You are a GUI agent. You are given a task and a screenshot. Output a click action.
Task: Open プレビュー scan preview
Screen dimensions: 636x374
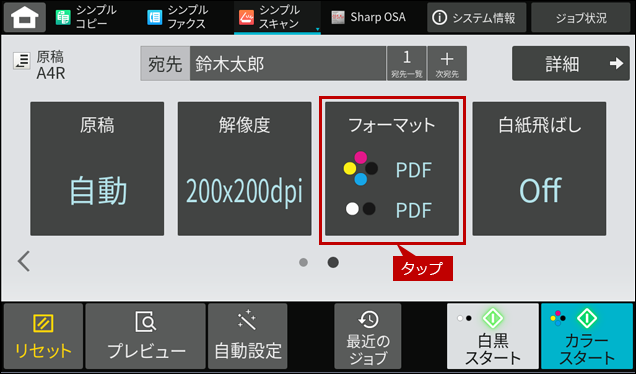(146, 336)
